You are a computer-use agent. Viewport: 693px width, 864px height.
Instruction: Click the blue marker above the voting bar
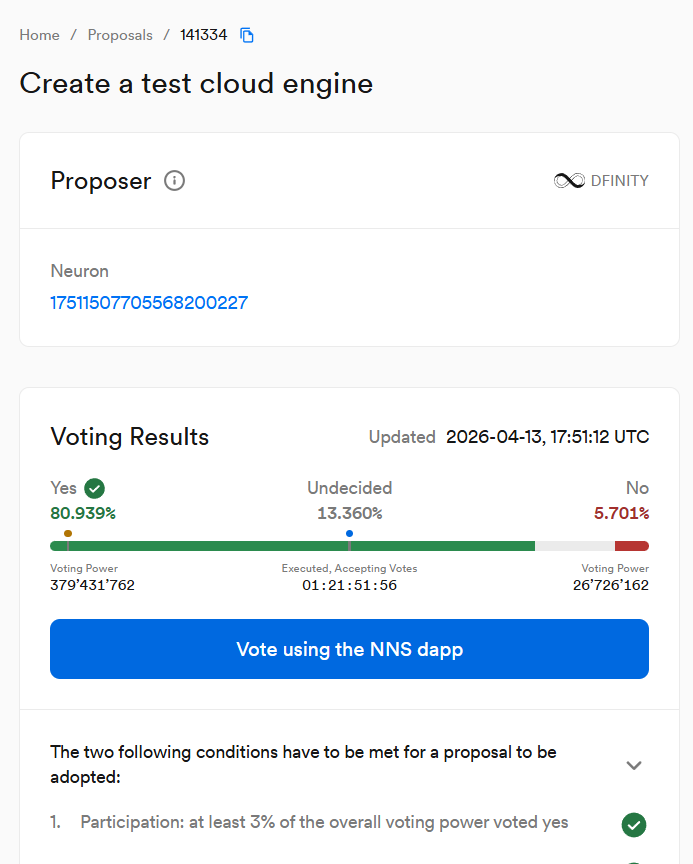349,534
